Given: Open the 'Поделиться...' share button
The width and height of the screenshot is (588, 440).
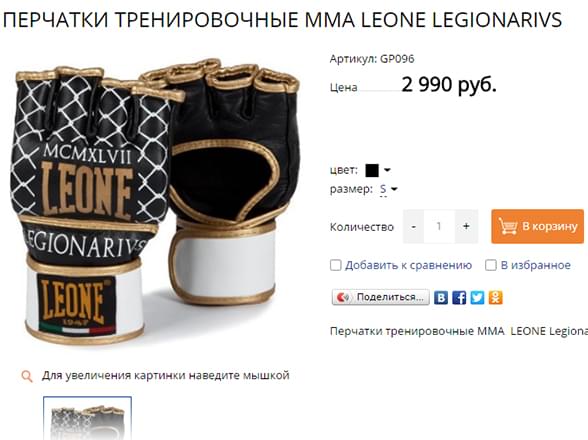Looking at the screenshot, I should [x=381, y=297].
